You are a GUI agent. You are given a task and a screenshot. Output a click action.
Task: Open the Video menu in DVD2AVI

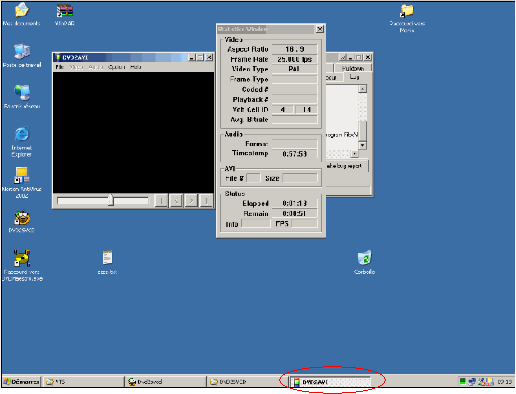pyautogui.click(x=76, y=67)
